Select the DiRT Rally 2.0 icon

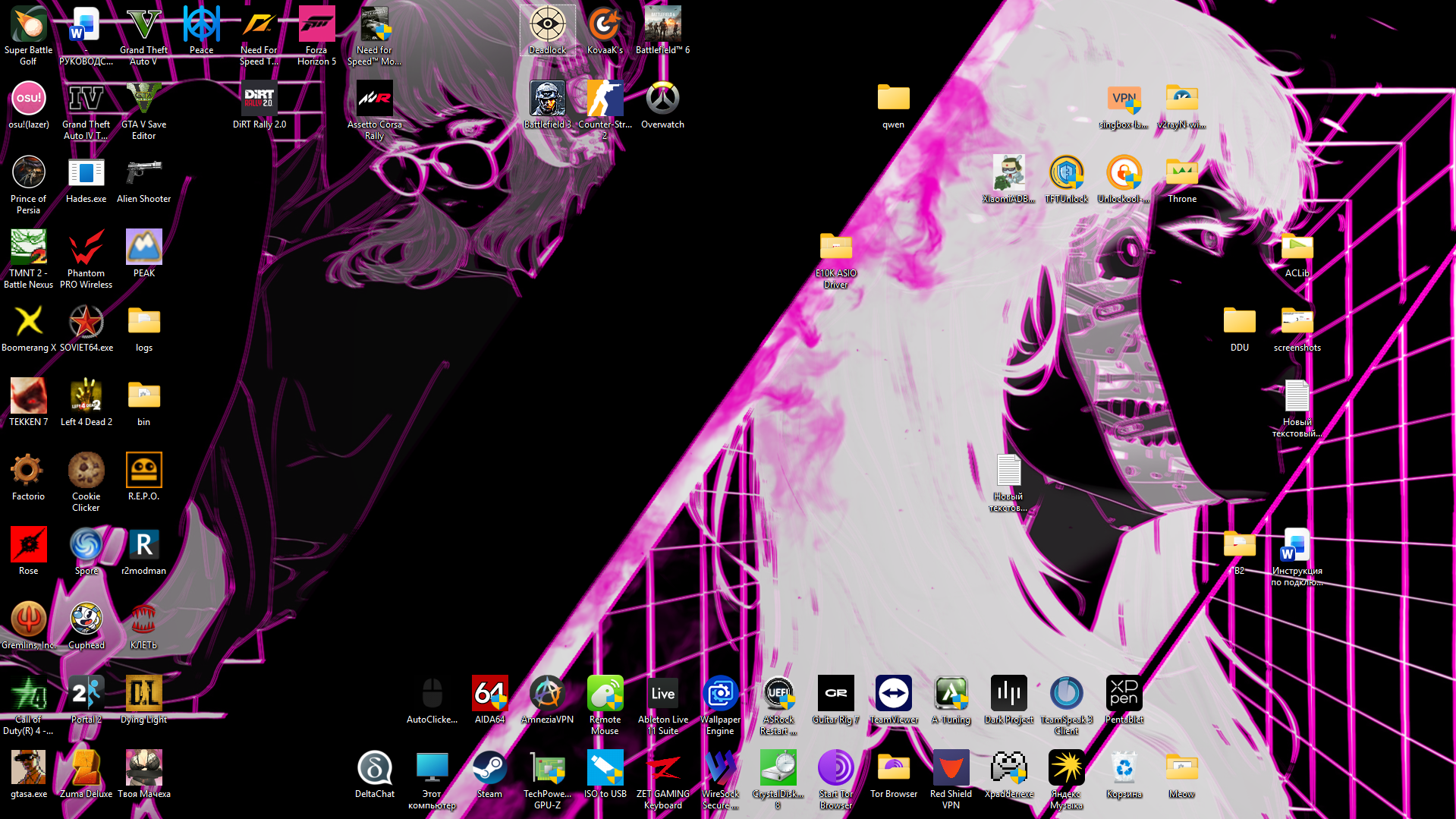(259, 105)
